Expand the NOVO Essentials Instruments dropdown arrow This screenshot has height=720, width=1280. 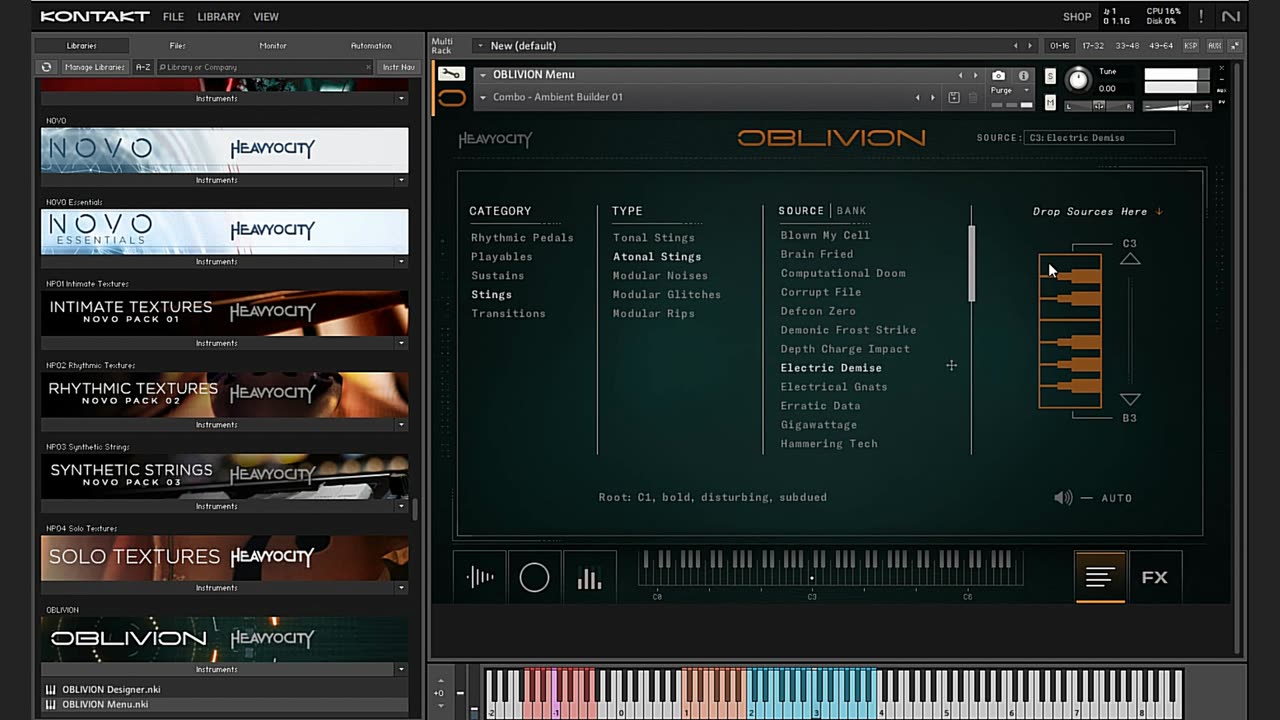coord(402,262)
